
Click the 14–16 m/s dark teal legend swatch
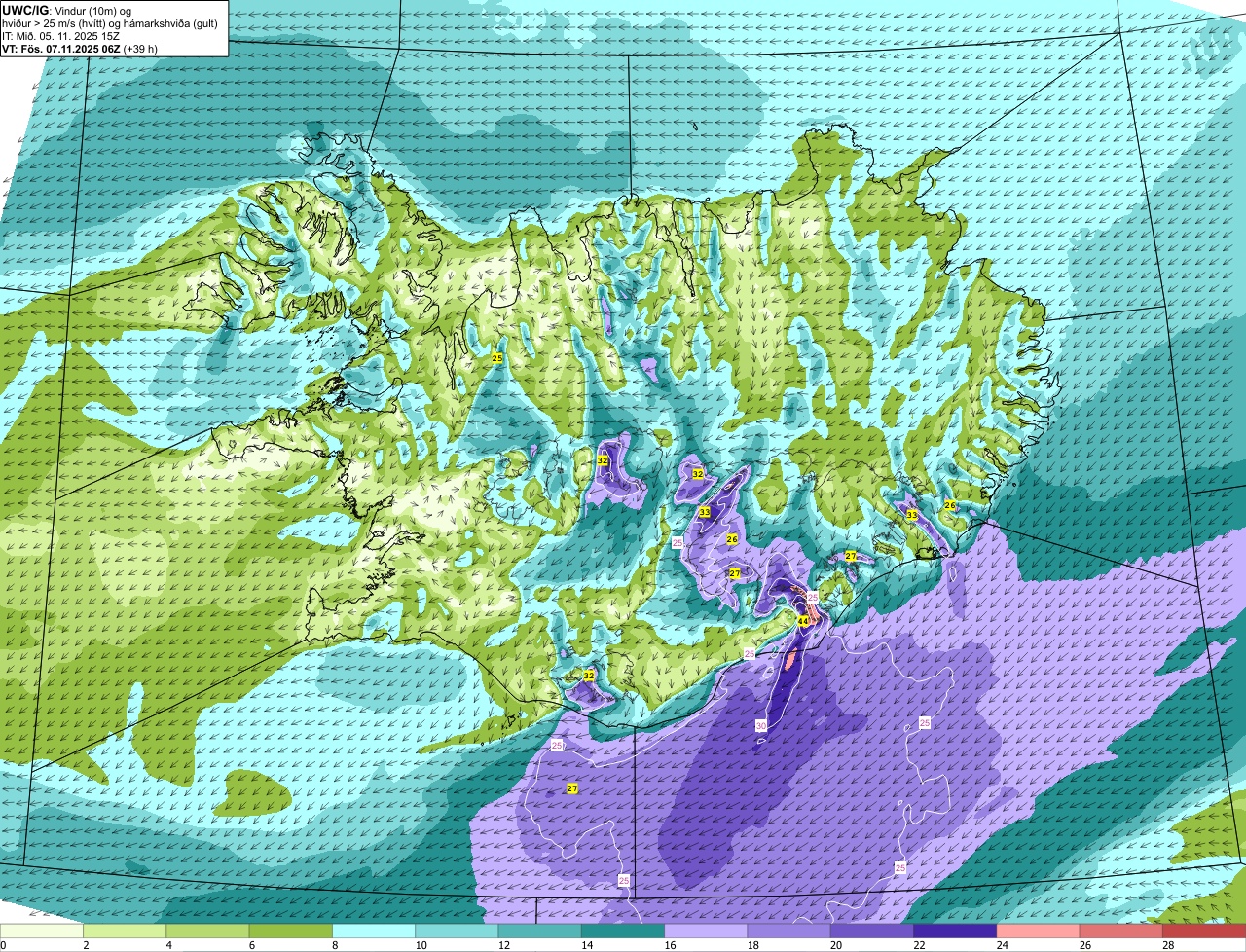(x=623, y=932)
